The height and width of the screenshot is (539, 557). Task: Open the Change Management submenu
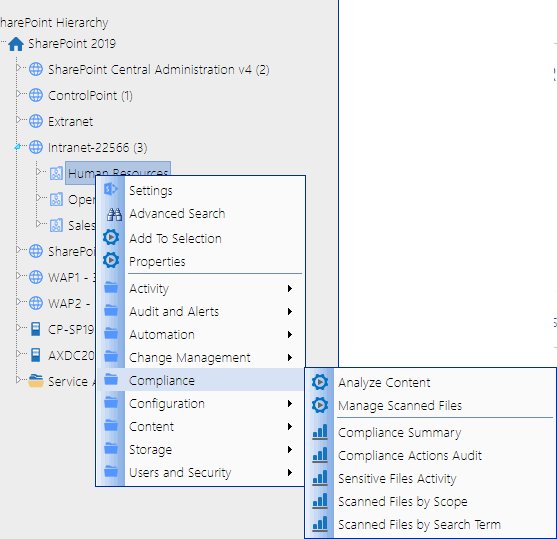pos(201,357)
